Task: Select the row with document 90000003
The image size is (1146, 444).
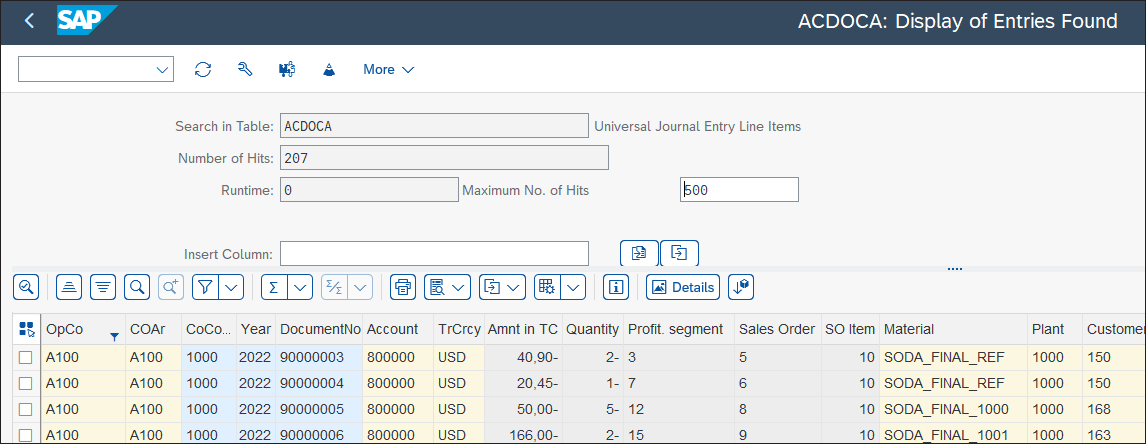Action: (26, 358)
